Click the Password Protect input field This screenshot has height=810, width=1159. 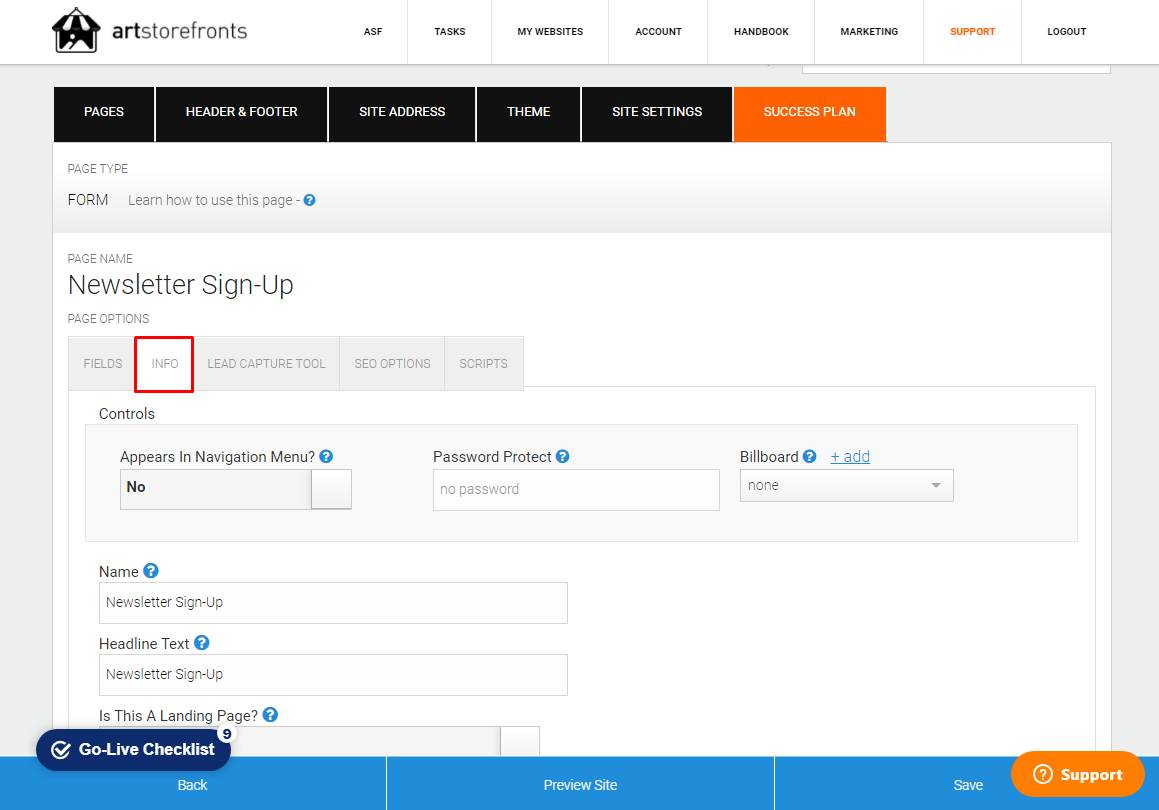576,490
